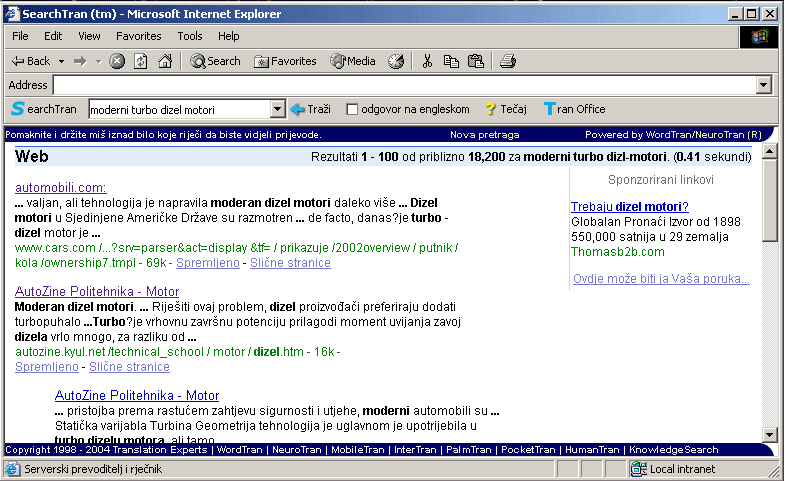785x481 pixels.
Task: Click scrollbar up arrow
Action: coord(769,151)
